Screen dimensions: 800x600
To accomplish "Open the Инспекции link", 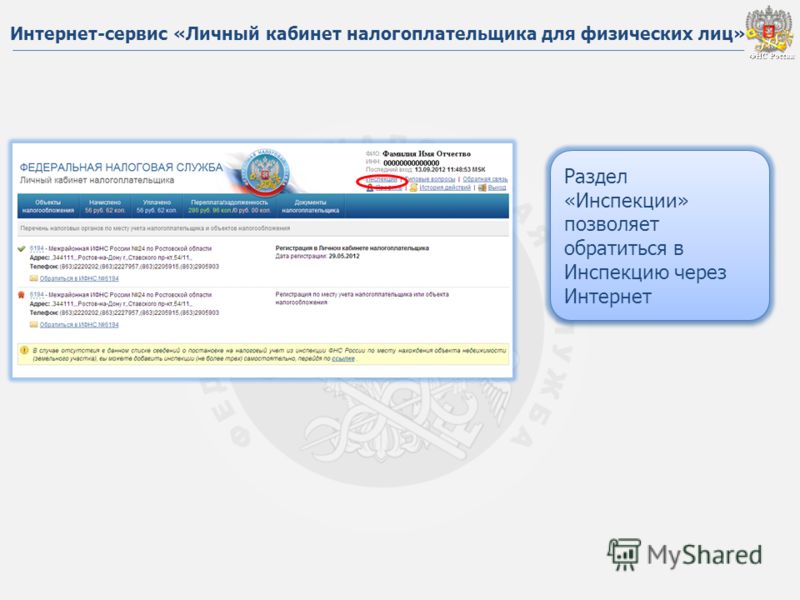I will 381,180.
